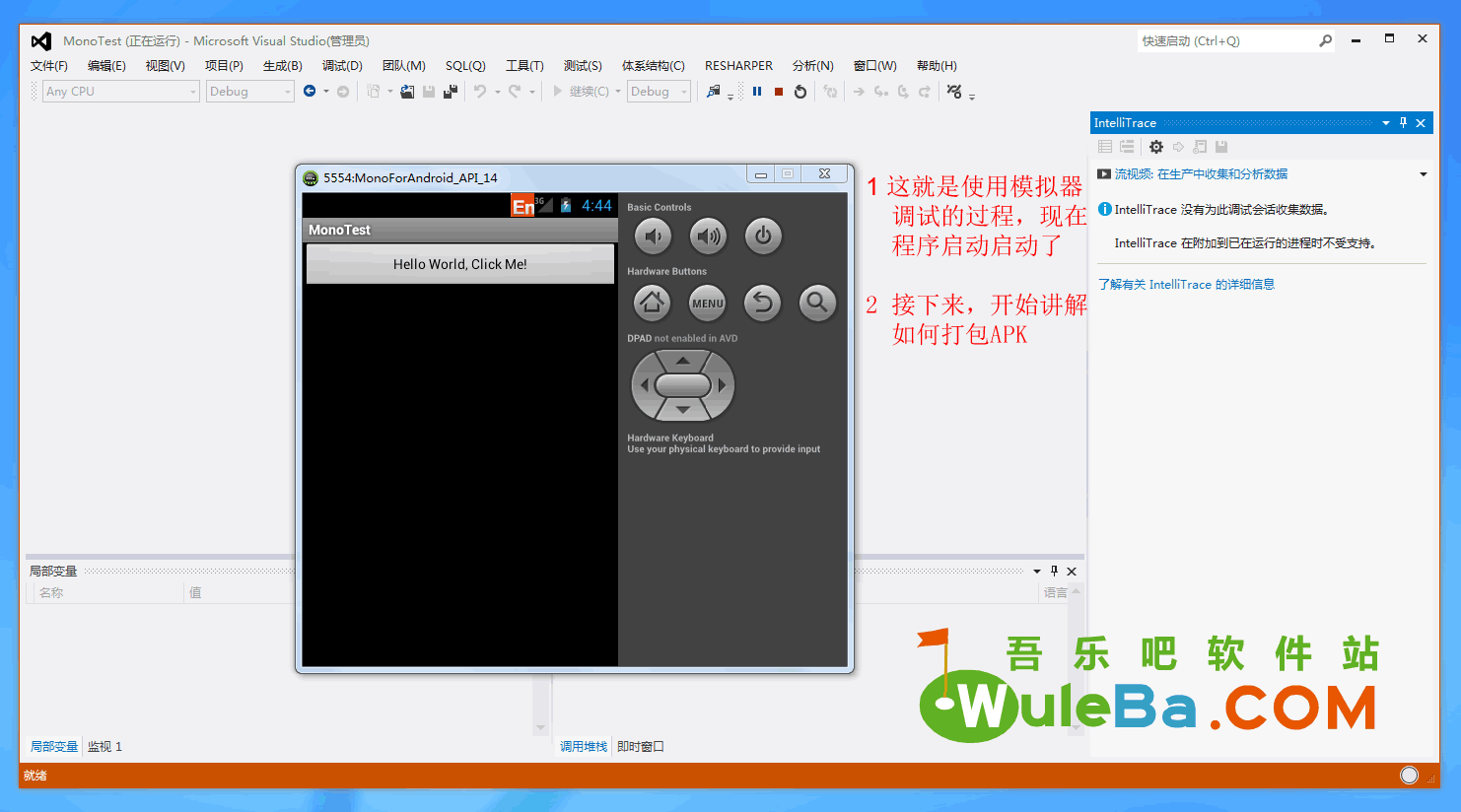Open the 窗口(W) menu
Image resolution: width=1461 pixels, height=812 pixels.
coord(875,66)
